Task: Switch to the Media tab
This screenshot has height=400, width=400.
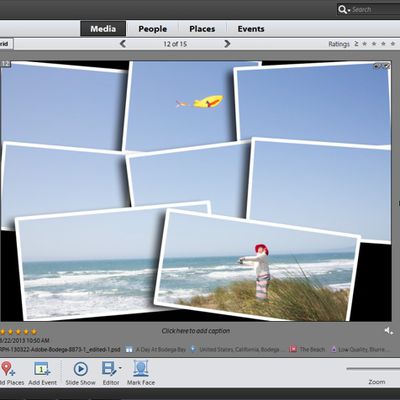Action: coord(103,29)
